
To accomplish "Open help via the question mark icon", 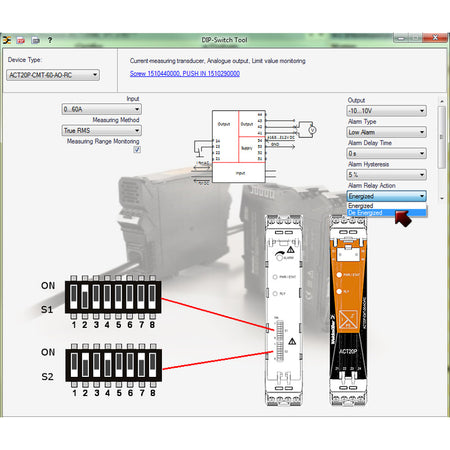I will click(50, 40).
